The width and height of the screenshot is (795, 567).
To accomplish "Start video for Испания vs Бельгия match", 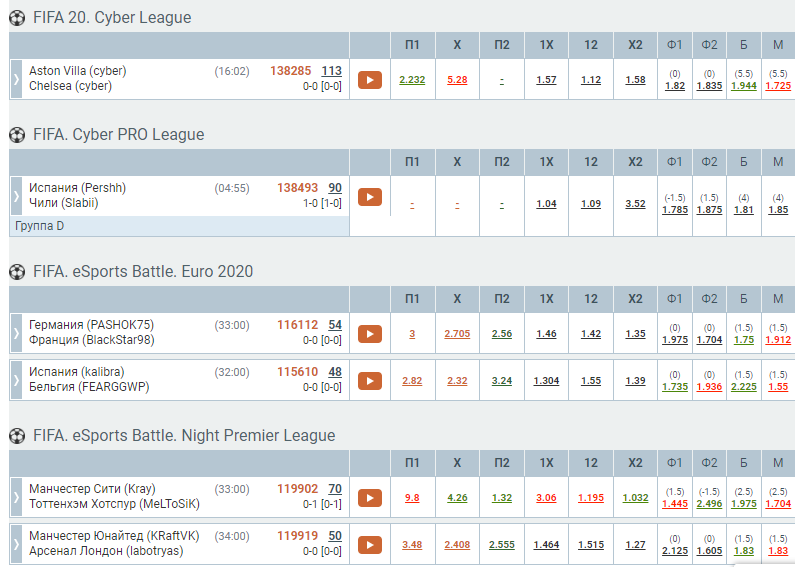I will click(370, 381).
